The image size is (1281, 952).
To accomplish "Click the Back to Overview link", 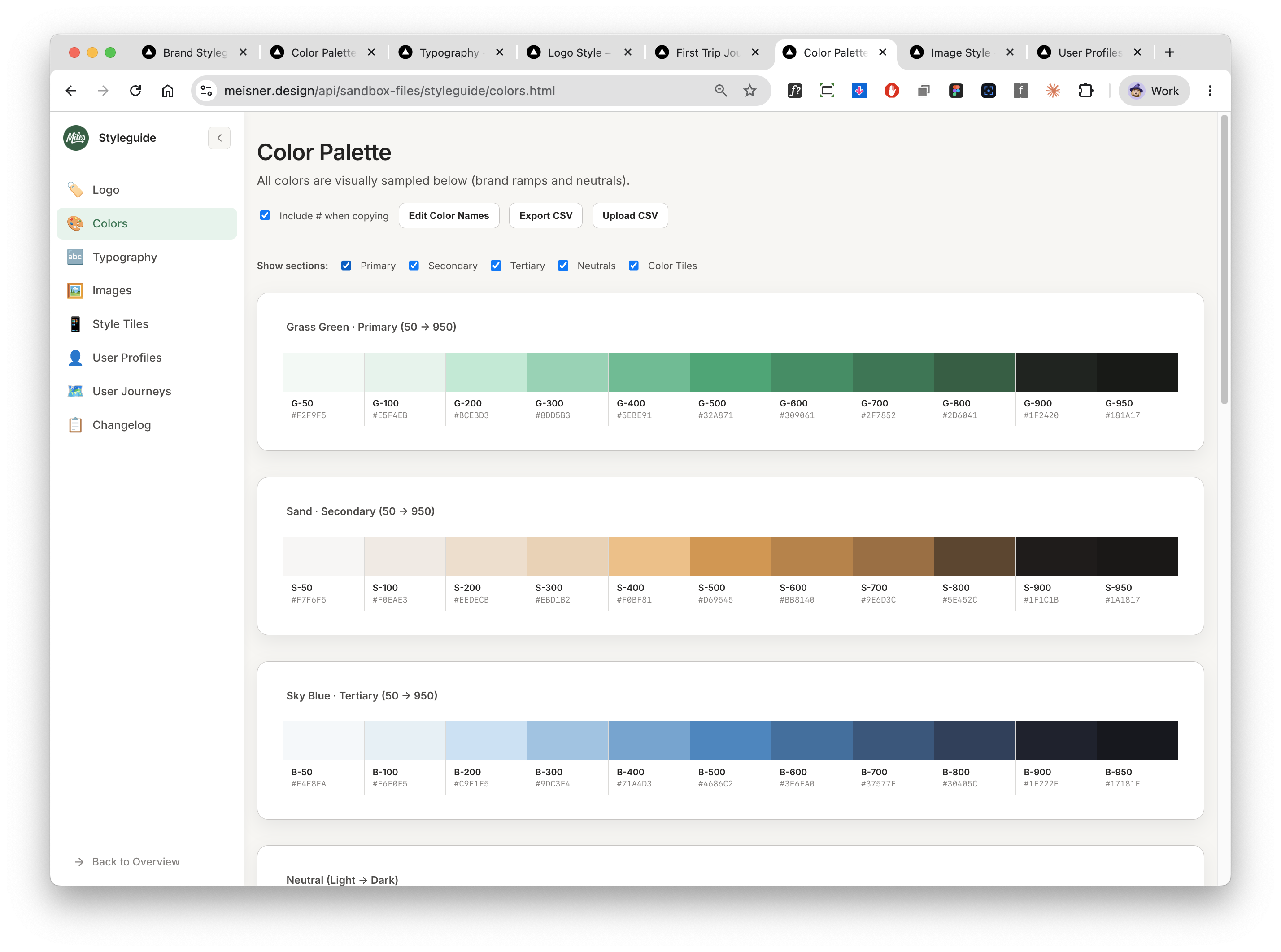I will coord(127,861).
